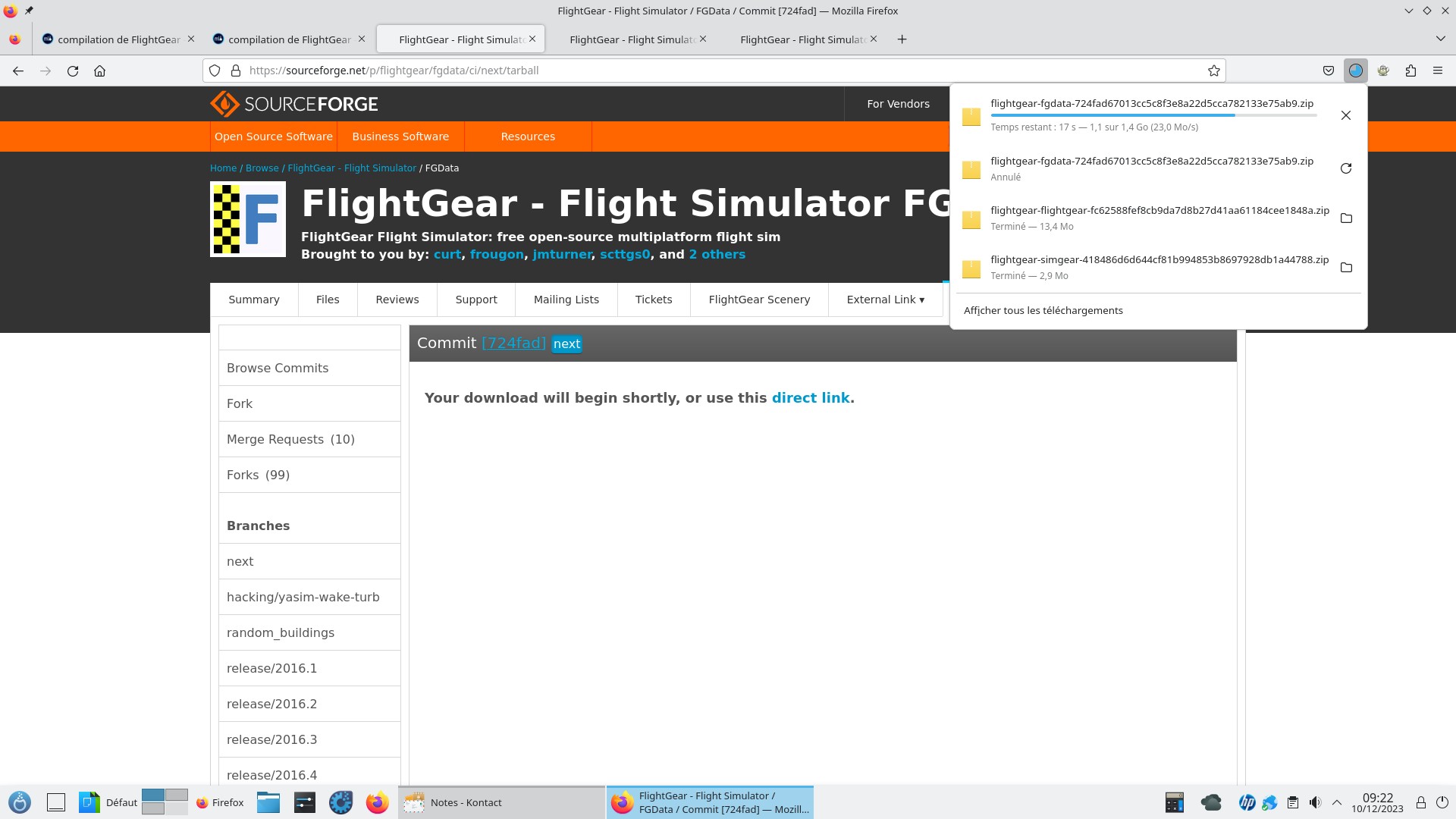Cancel the active fgdata zip download

pos(1346,115)
